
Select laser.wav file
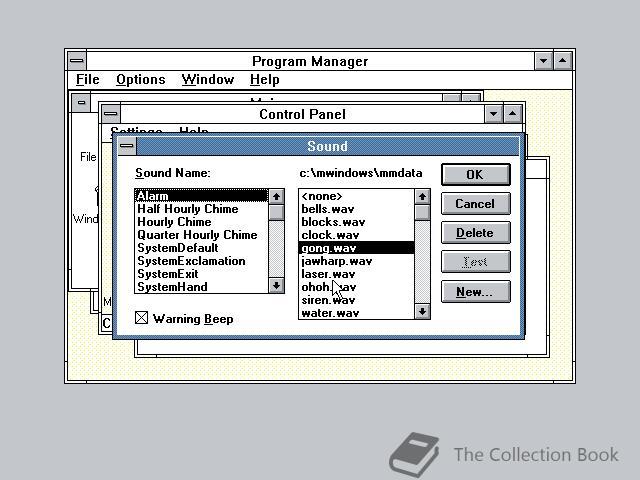(357, 274)
